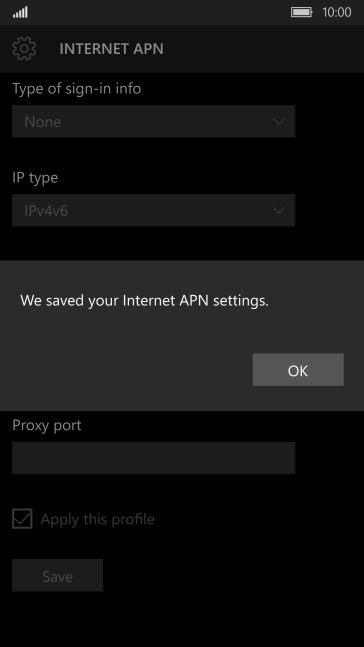Tap the battery icon in status bar
Image resolution: width=364 pixels, height=647 pixels.
(x=301, y=12)
